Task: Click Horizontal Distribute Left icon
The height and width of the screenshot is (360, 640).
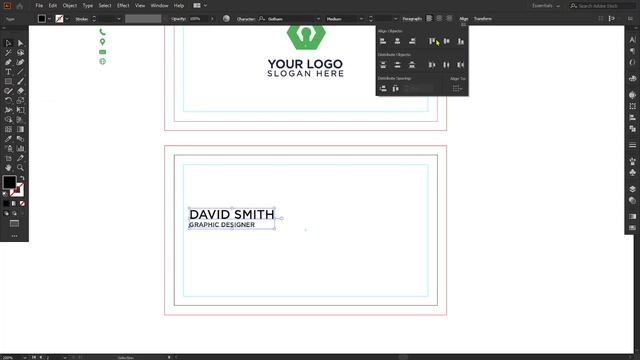Action: (x=432, y=65)
